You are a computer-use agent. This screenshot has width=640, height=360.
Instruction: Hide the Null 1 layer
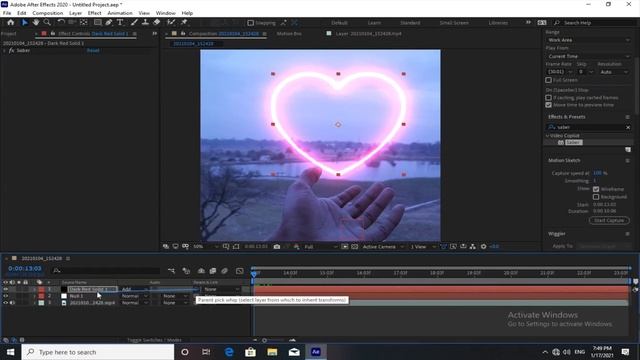pos(6,296)
